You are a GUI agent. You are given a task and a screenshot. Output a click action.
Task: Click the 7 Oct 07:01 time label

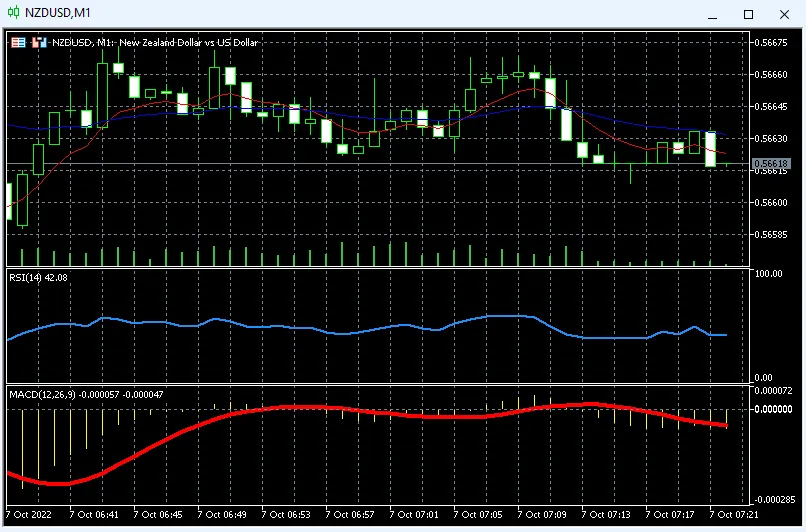[414, 515]
